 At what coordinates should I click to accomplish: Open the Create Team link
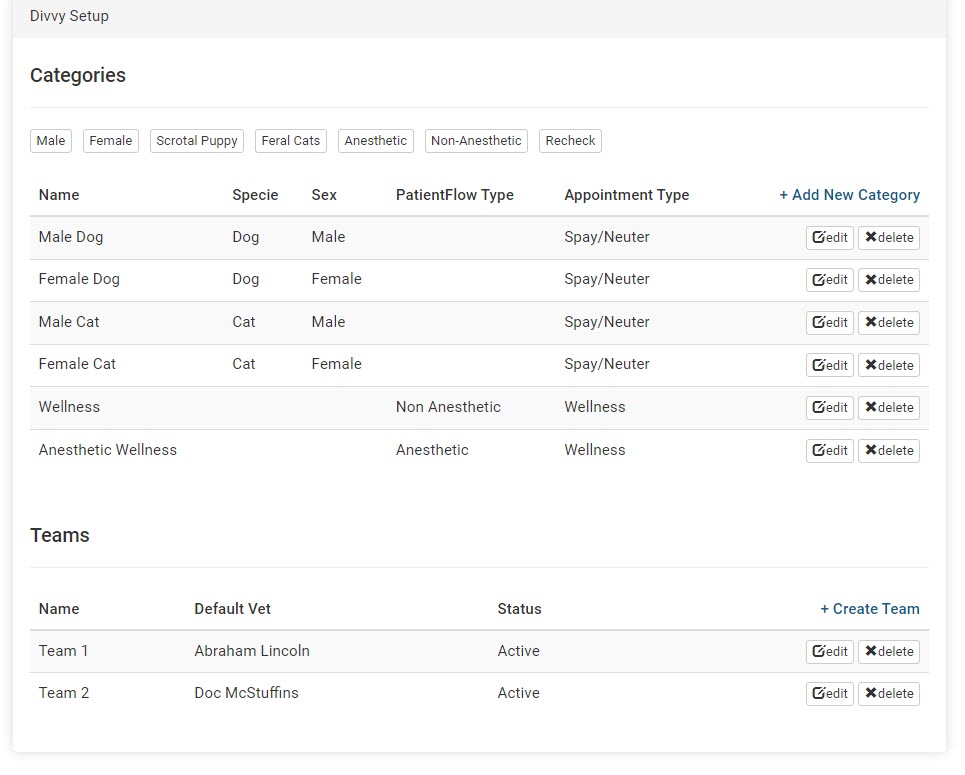point(869,609)
